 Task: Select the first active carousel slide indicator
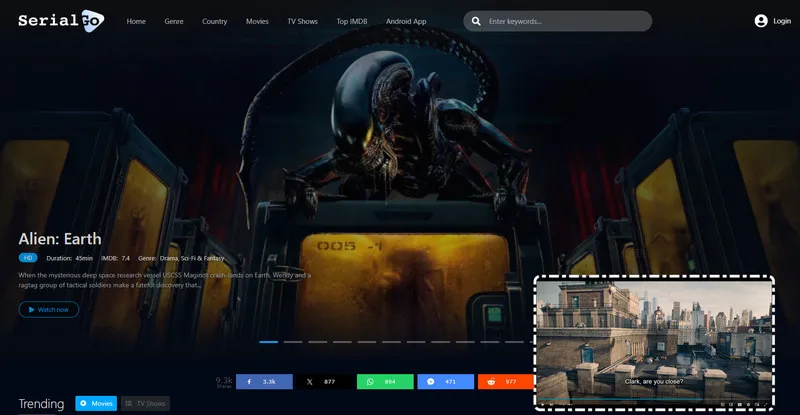[268, 341]
